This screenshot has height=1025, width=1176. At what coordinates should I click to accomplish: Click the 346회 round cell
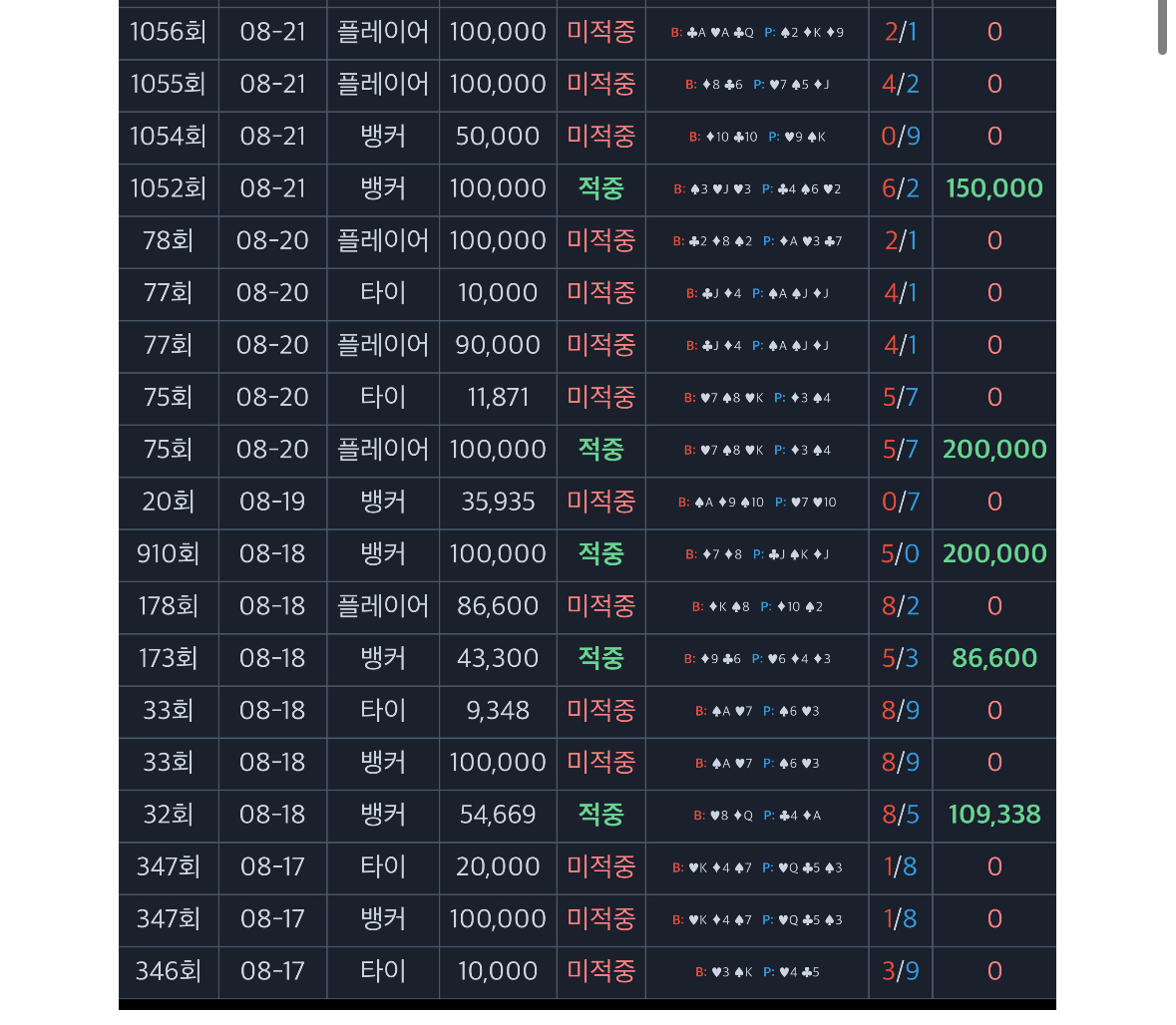tap(168, 971)
